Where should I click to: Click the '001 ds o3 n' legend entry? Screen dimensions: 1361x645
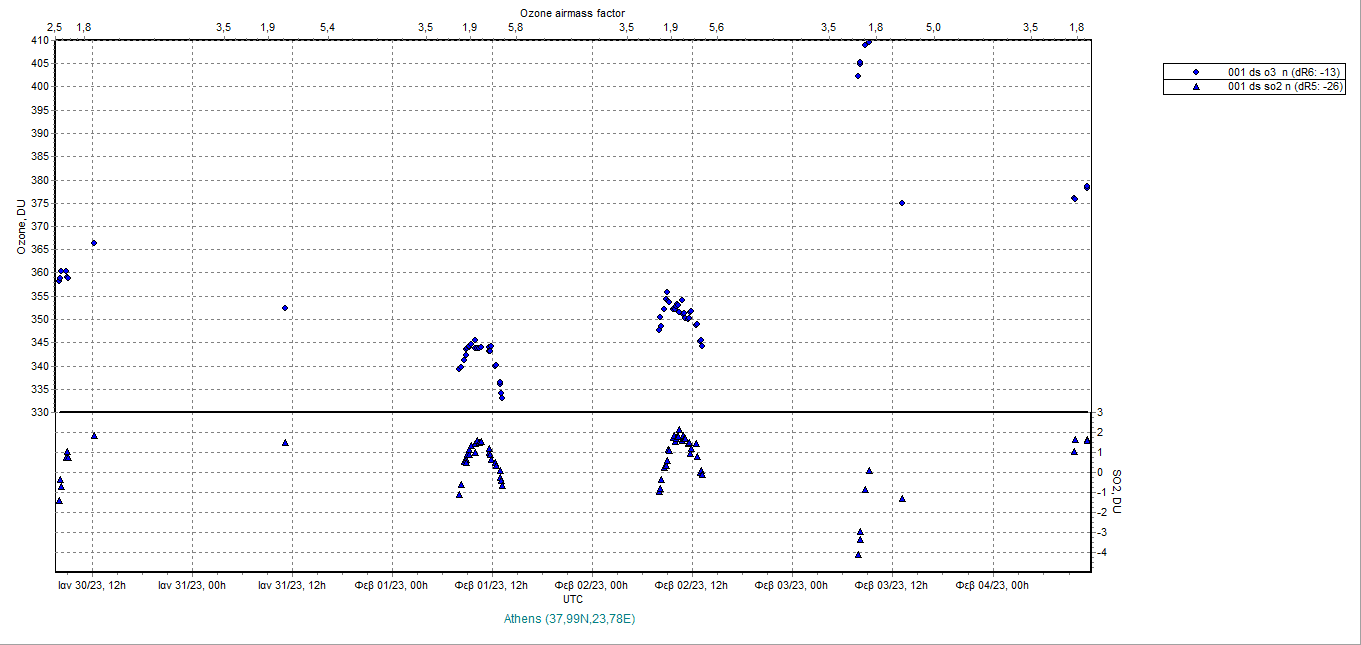pyautogui.click(x=1284, y=73)
